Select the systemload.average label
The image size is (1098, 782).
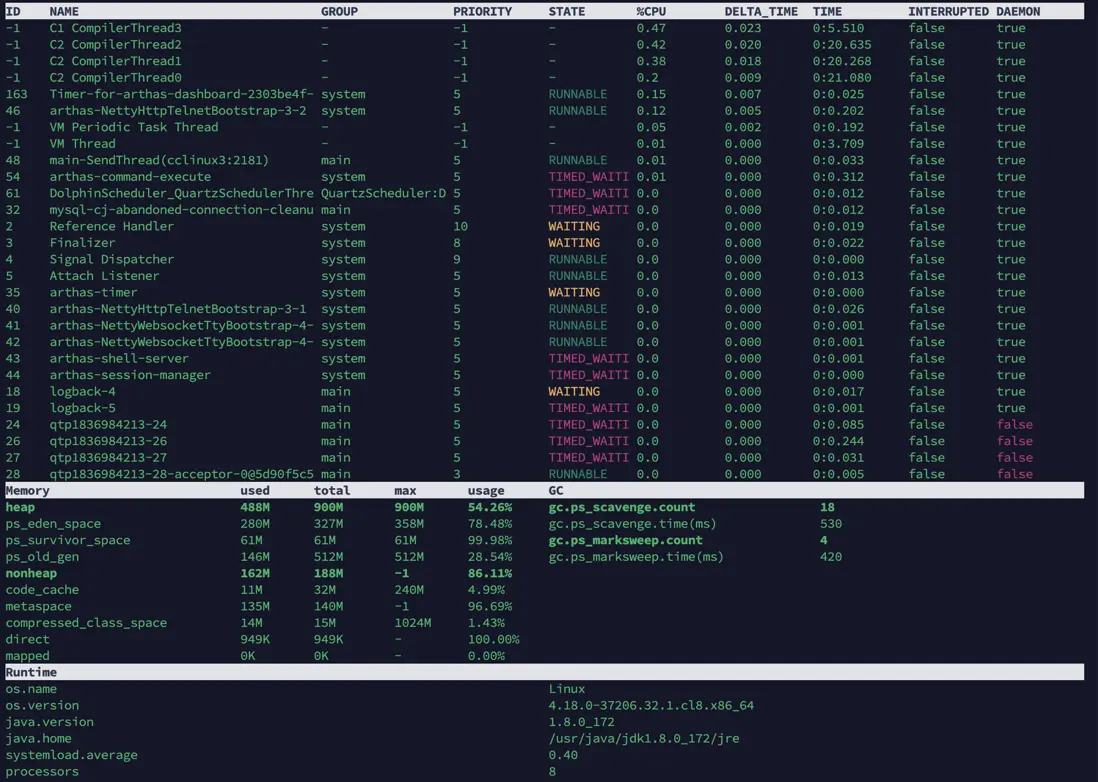click(71, 755)
